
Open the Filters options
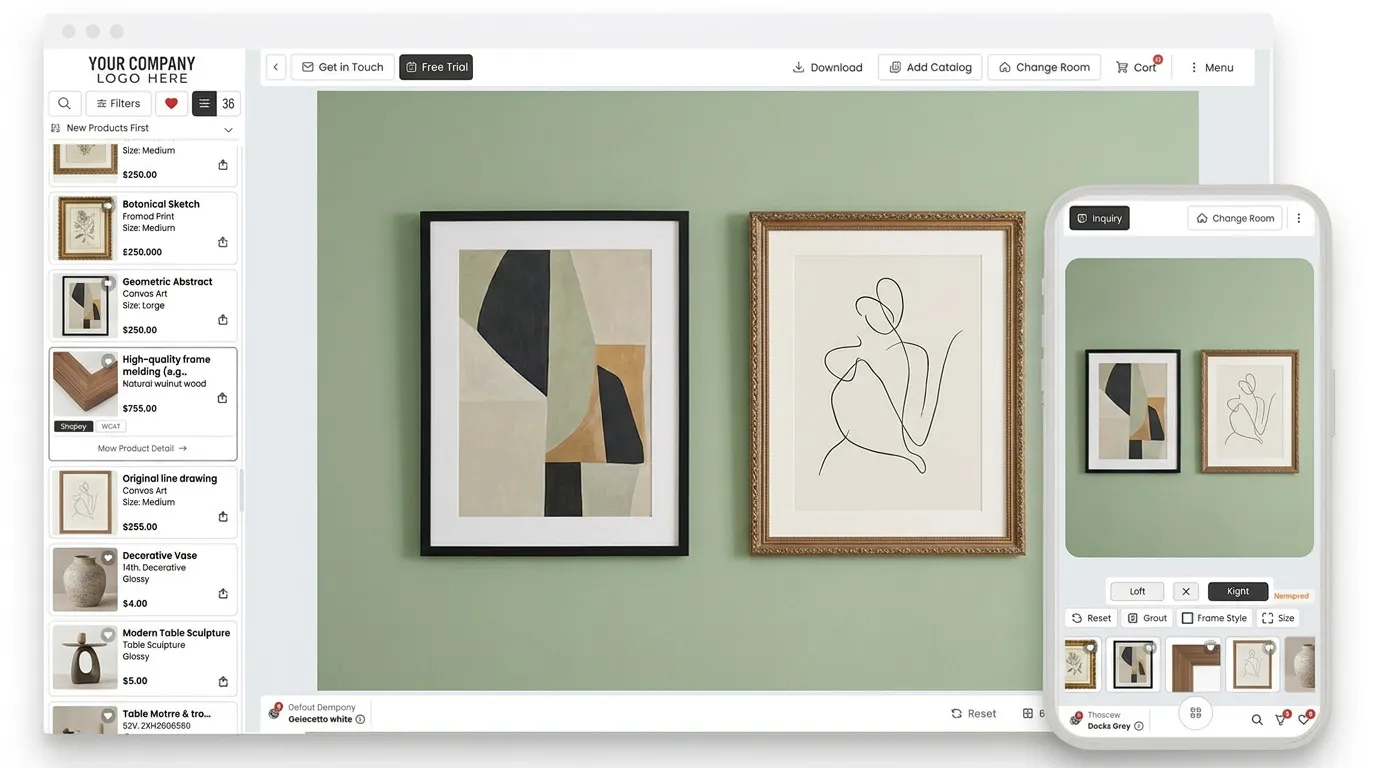(118, 103)
